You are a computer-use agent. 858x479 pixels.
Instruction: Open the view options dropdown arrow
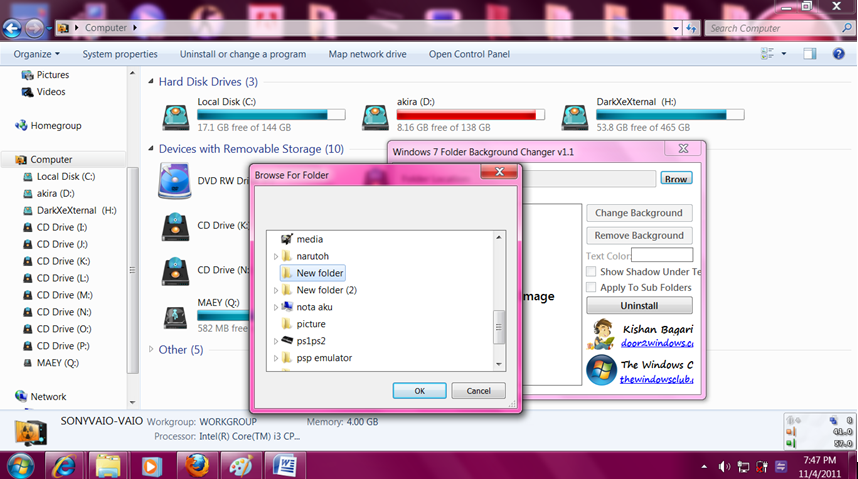[x=784, y=54]
